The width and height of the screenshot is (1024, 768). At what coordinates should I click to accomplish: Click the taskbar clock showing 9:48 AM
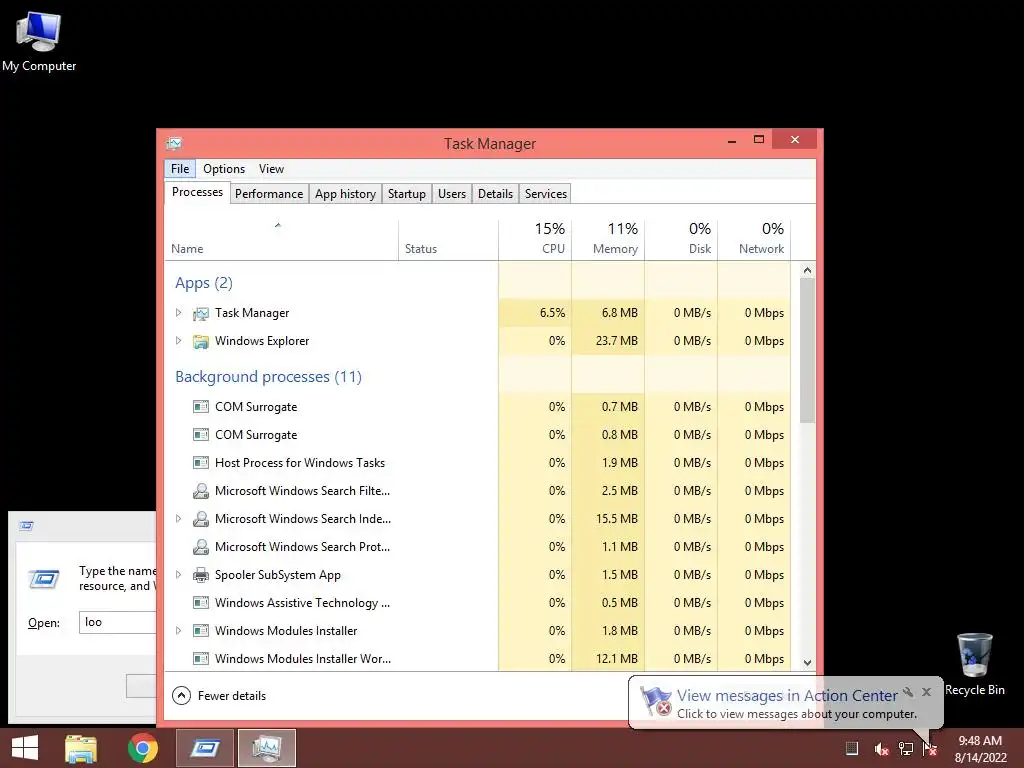(x=980, y=748)
